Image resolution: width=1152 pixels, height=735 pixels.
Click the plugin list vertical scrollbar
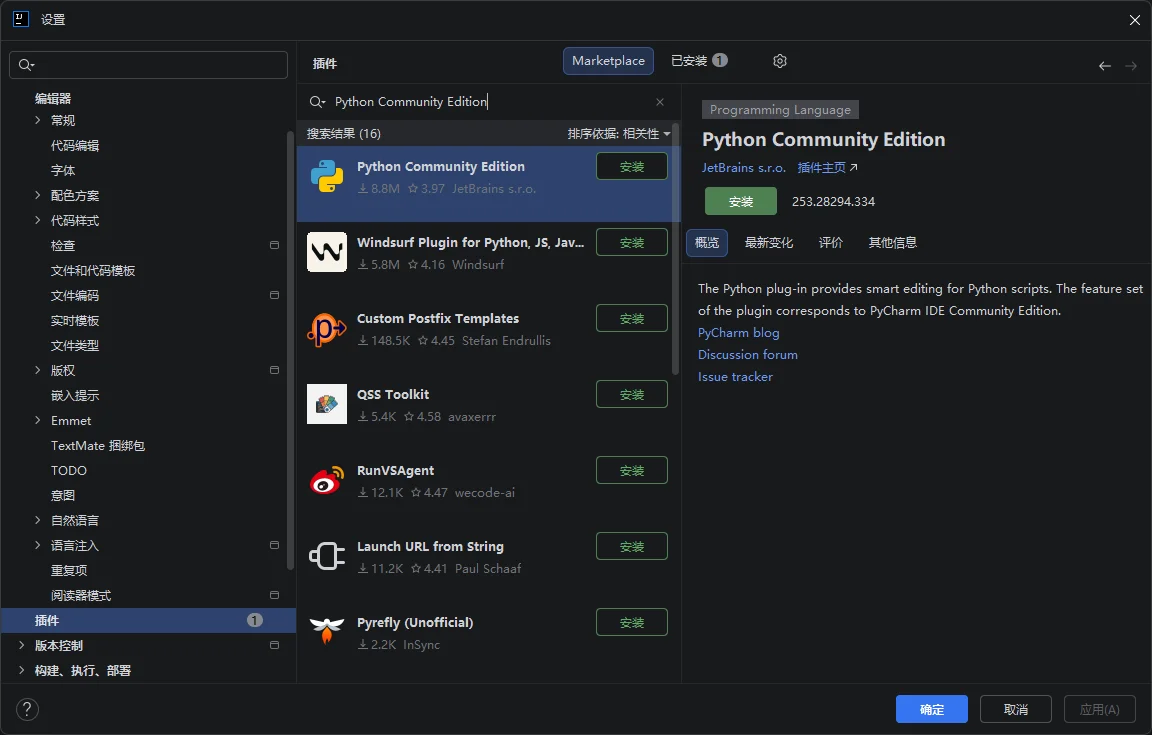(x=676, y=250)
